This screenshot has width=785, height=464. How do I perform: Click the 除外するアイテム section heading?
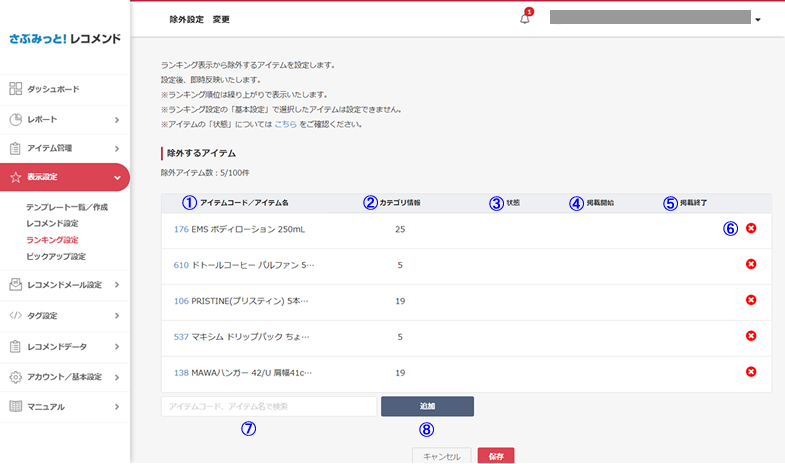coord(201,153)
